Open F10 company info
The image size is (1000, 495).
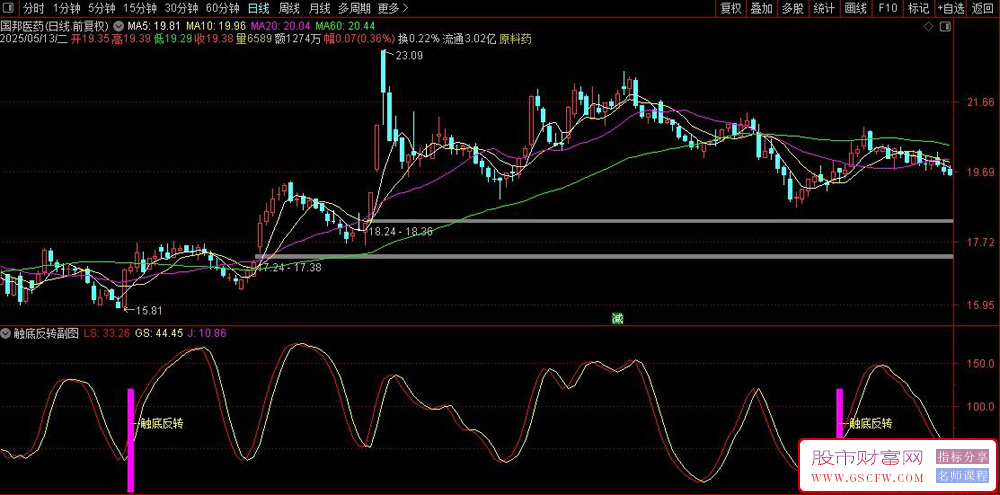[887, 8]
